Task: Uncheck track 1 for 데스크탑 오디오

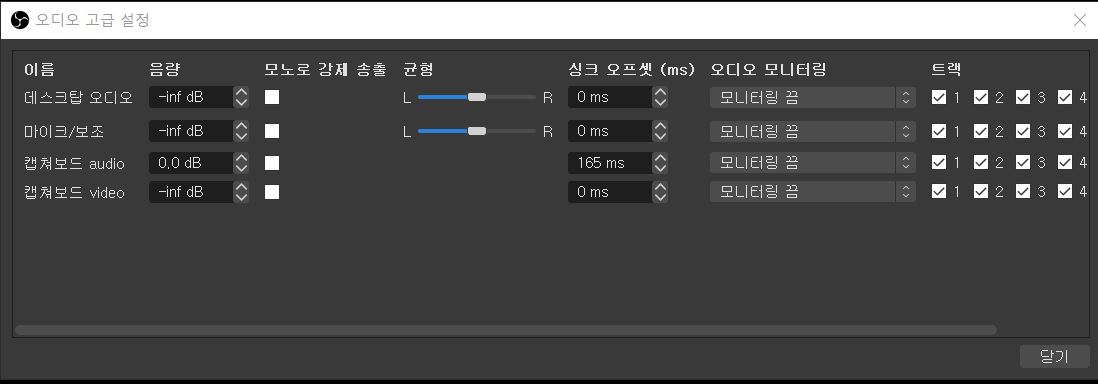Action: pyautogui.click(x=938, y=97)
